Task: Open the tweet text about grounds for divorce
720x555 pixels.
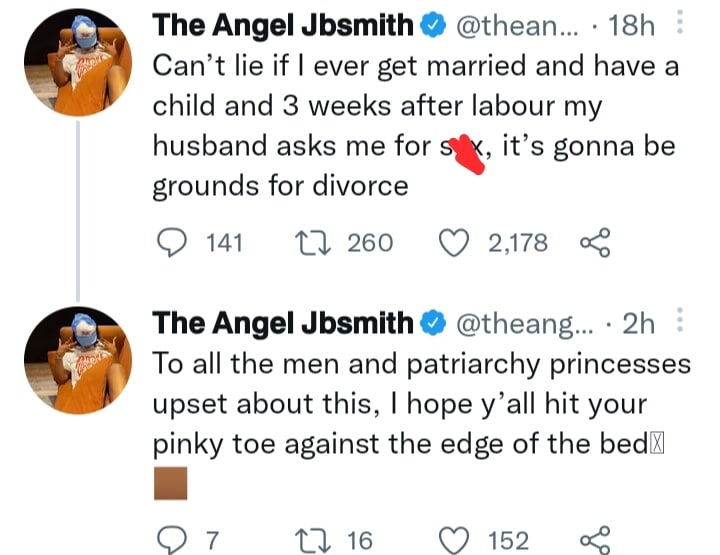Action: coord(400,125)
